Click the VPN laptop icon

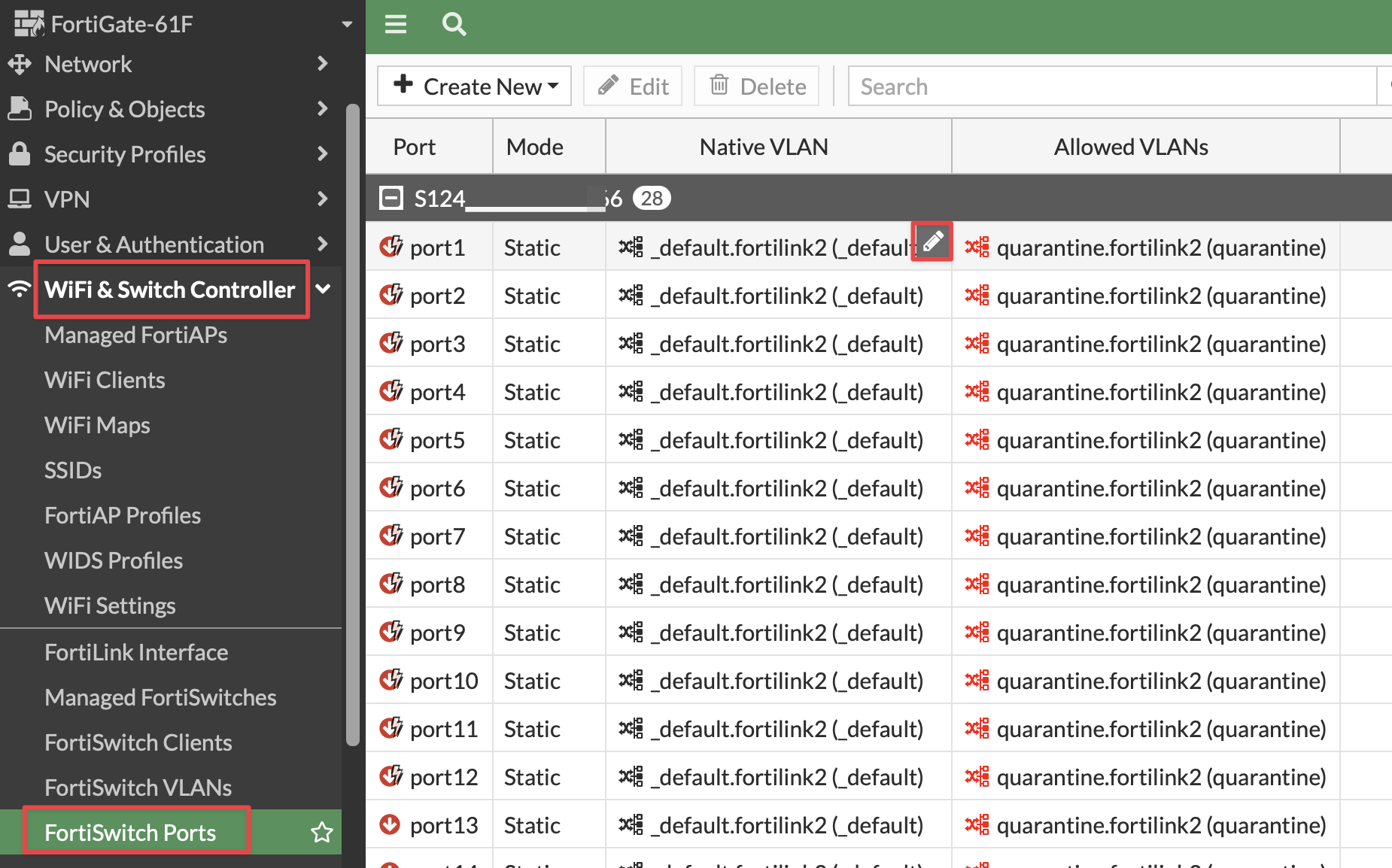pos(20,199)
